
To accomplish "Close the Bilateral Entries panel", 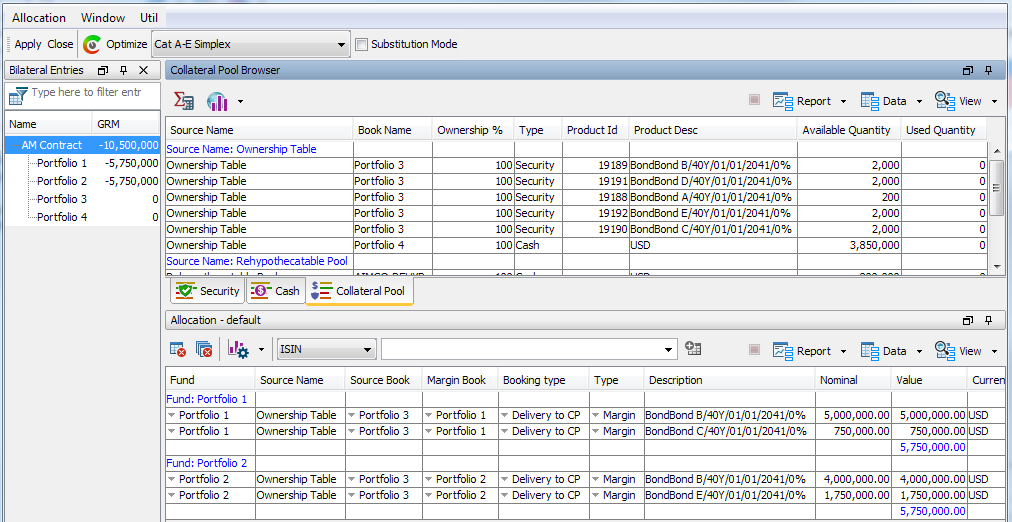I will point(143,70).
